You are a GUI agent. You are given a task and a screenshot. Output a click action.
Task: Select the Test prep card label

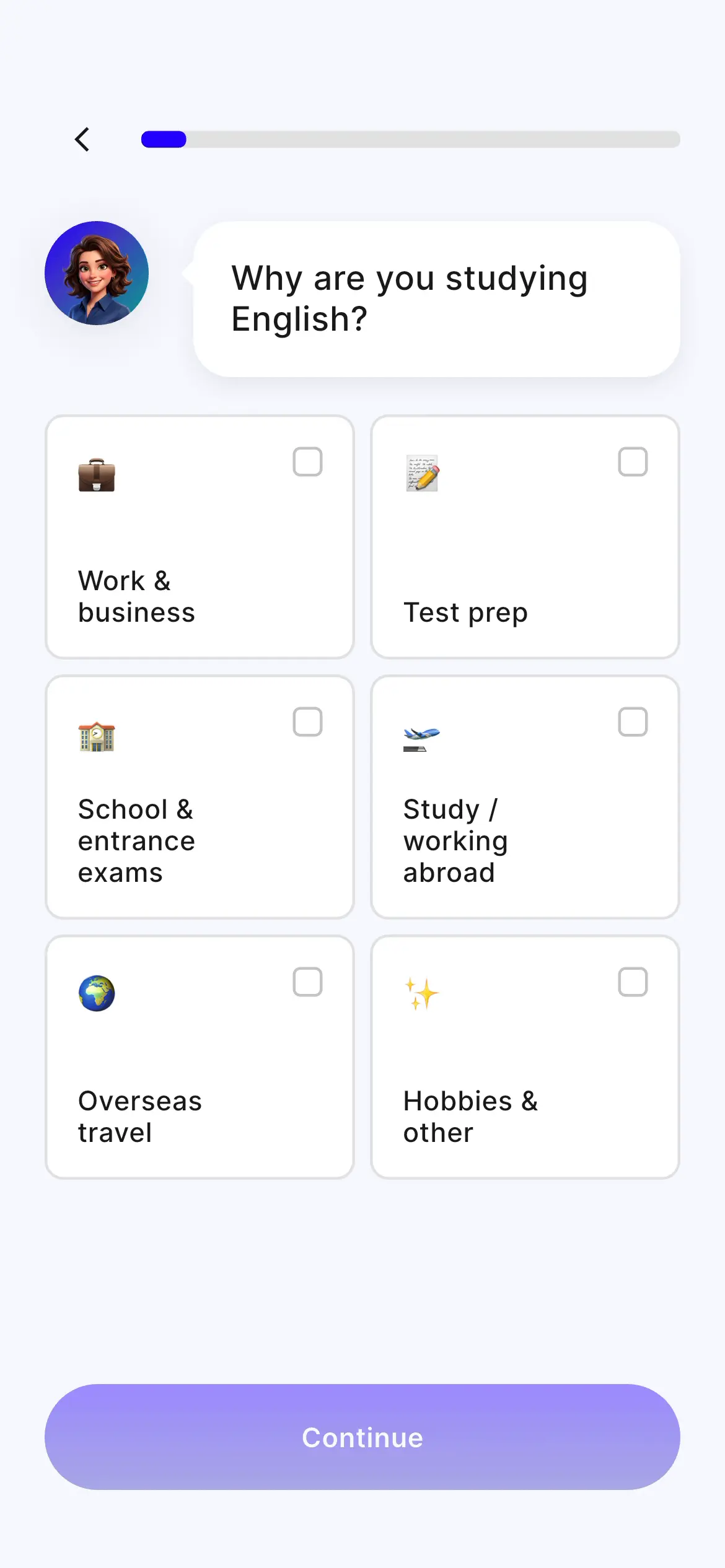pyautogui.click(x=465, y=612)
